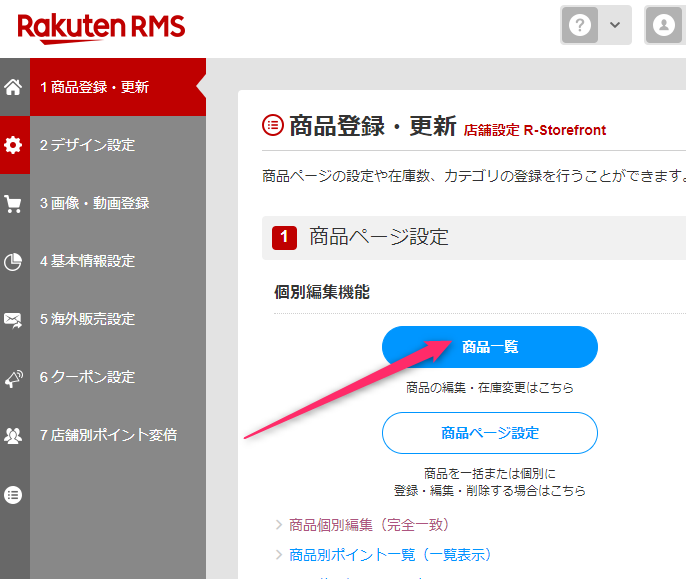Viewport: 686px width, 579px height.
Task: Open the question mark help icon
Action: pos(580,25)
